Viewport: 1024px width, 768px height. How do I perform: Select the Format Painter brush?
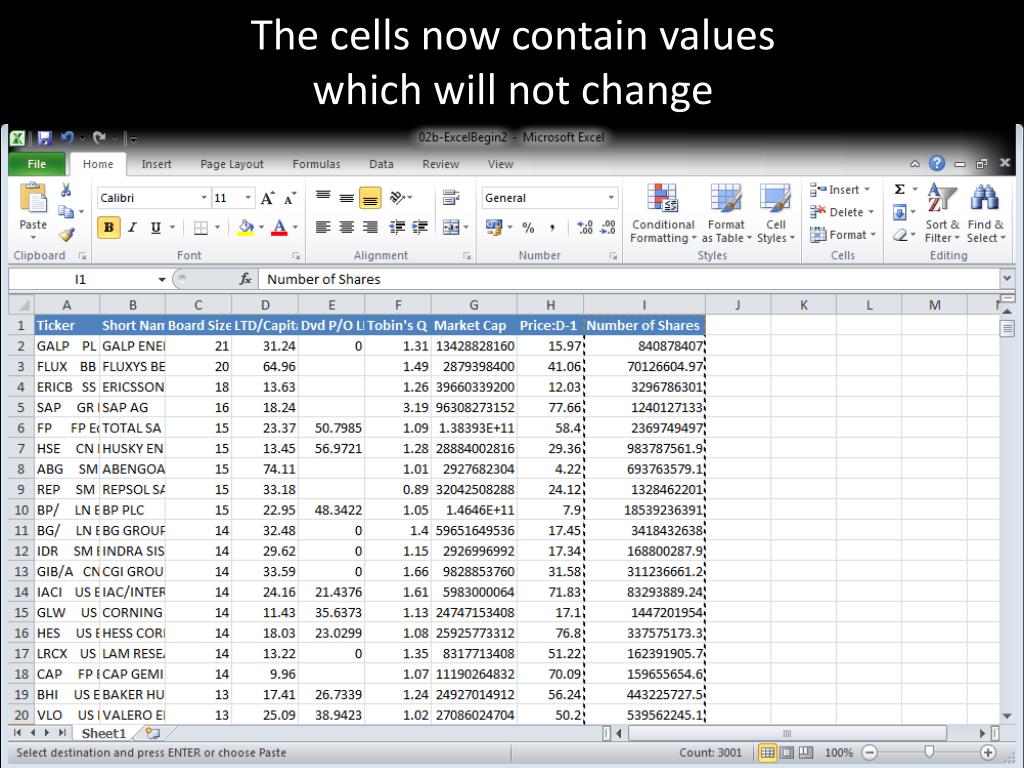point(66,234)
